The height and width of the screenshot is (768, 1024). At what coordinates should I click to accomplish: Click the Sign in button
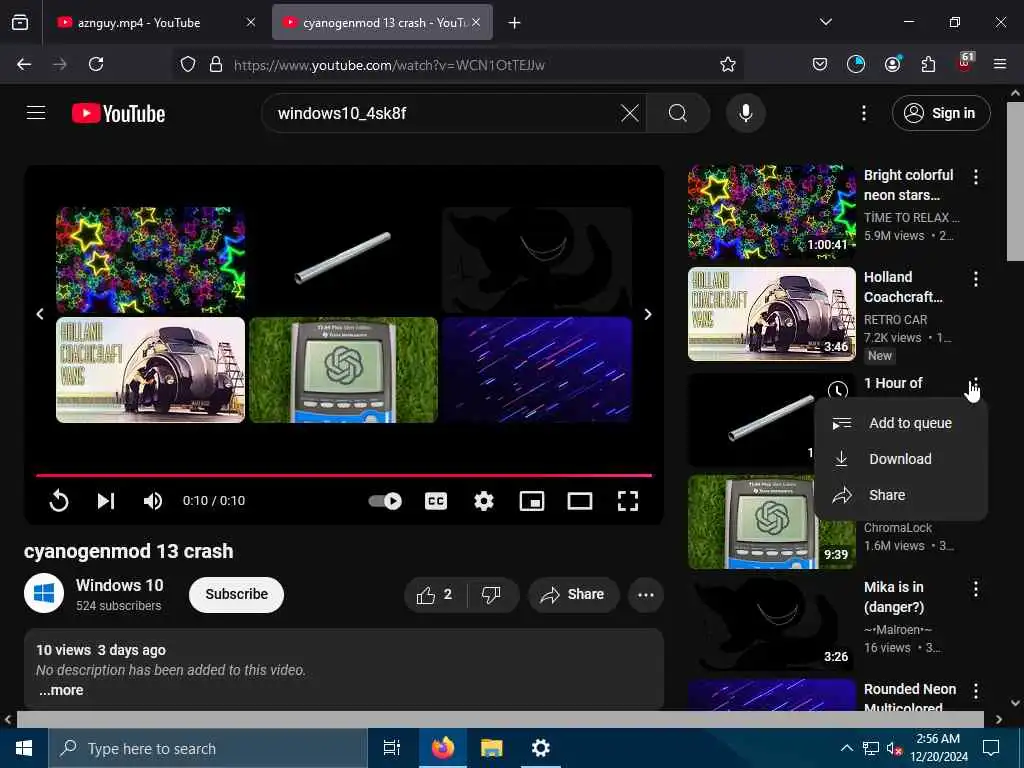coord(941,113)
